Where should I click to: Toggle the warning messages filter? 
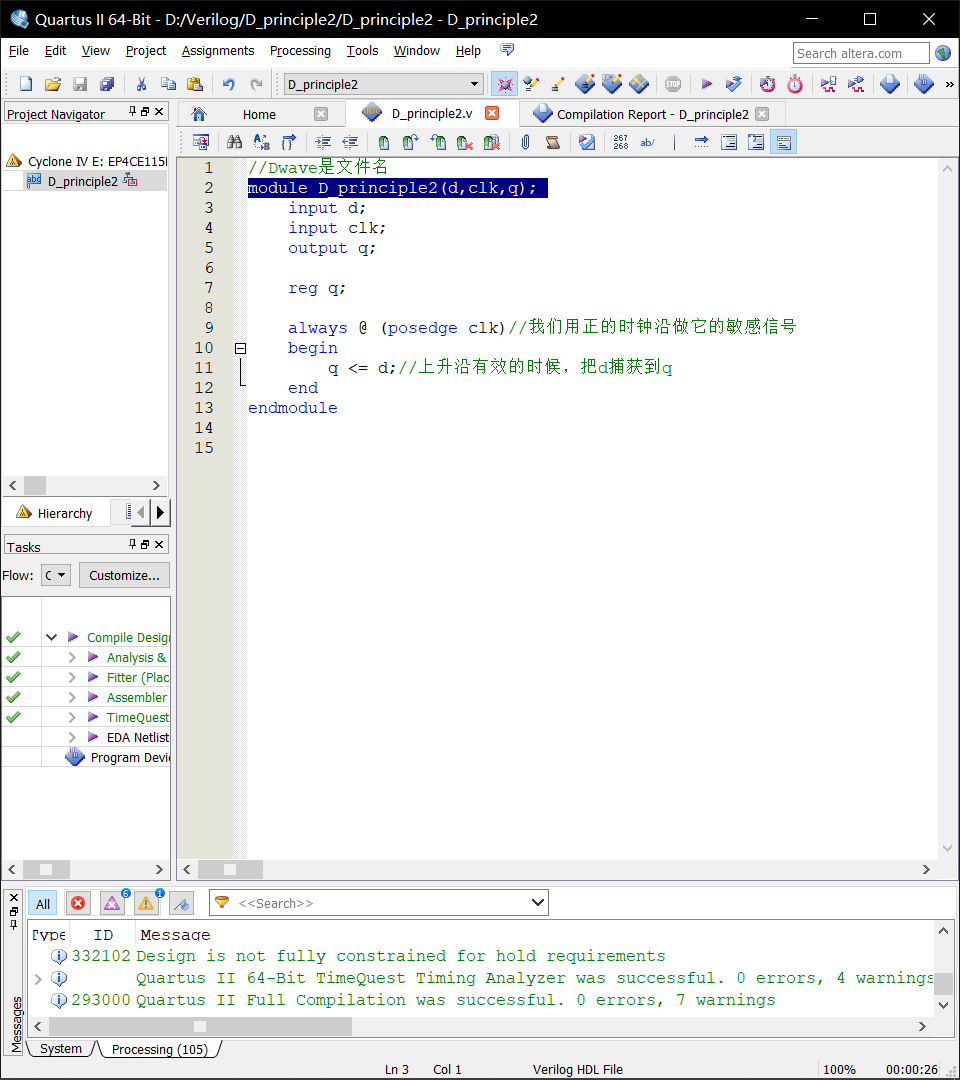[x=146, y=903]
